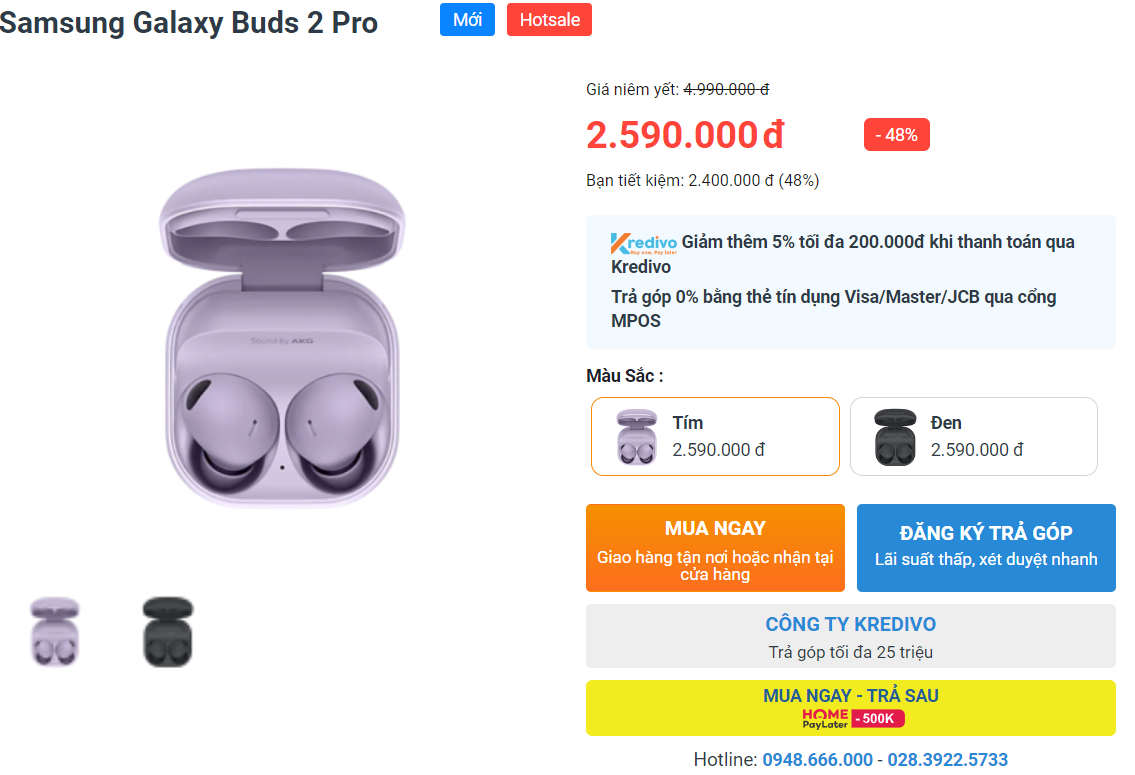The width and height of the screenshot is (1135, 775).
Task: Click the ĐĂNG KÝ TRẢ GÓP button
Action: point(986,548)
